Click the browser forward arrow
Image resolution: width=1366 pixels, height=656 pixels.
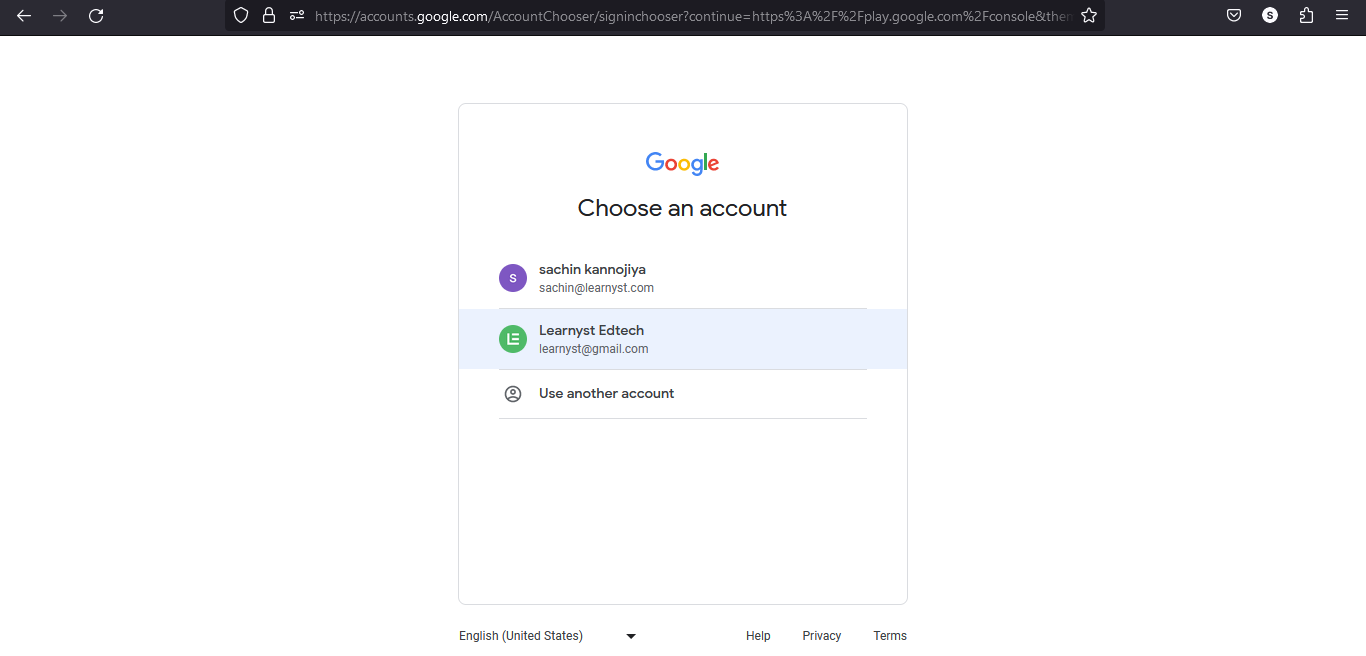(60, 16)
